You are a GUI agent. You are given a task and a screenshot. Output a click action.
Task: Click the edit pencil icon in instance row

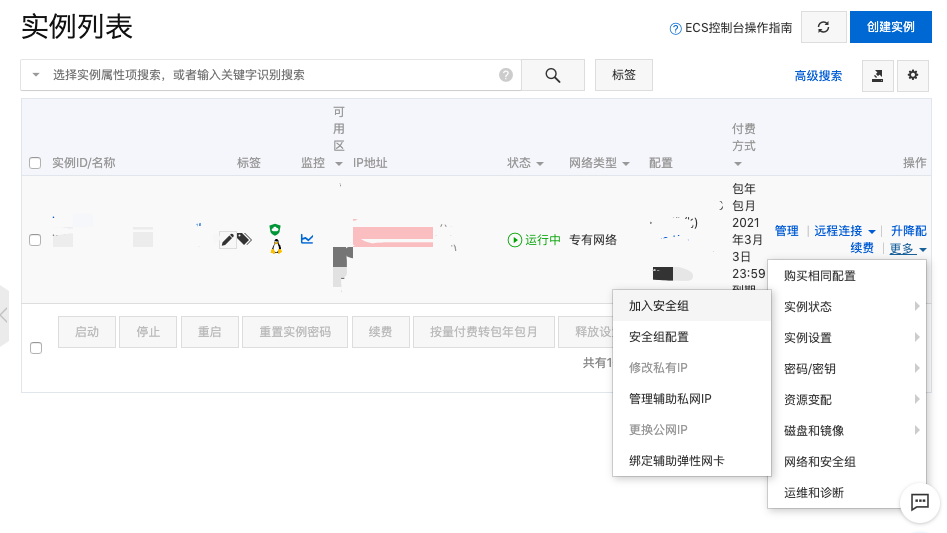pos(227,240)
